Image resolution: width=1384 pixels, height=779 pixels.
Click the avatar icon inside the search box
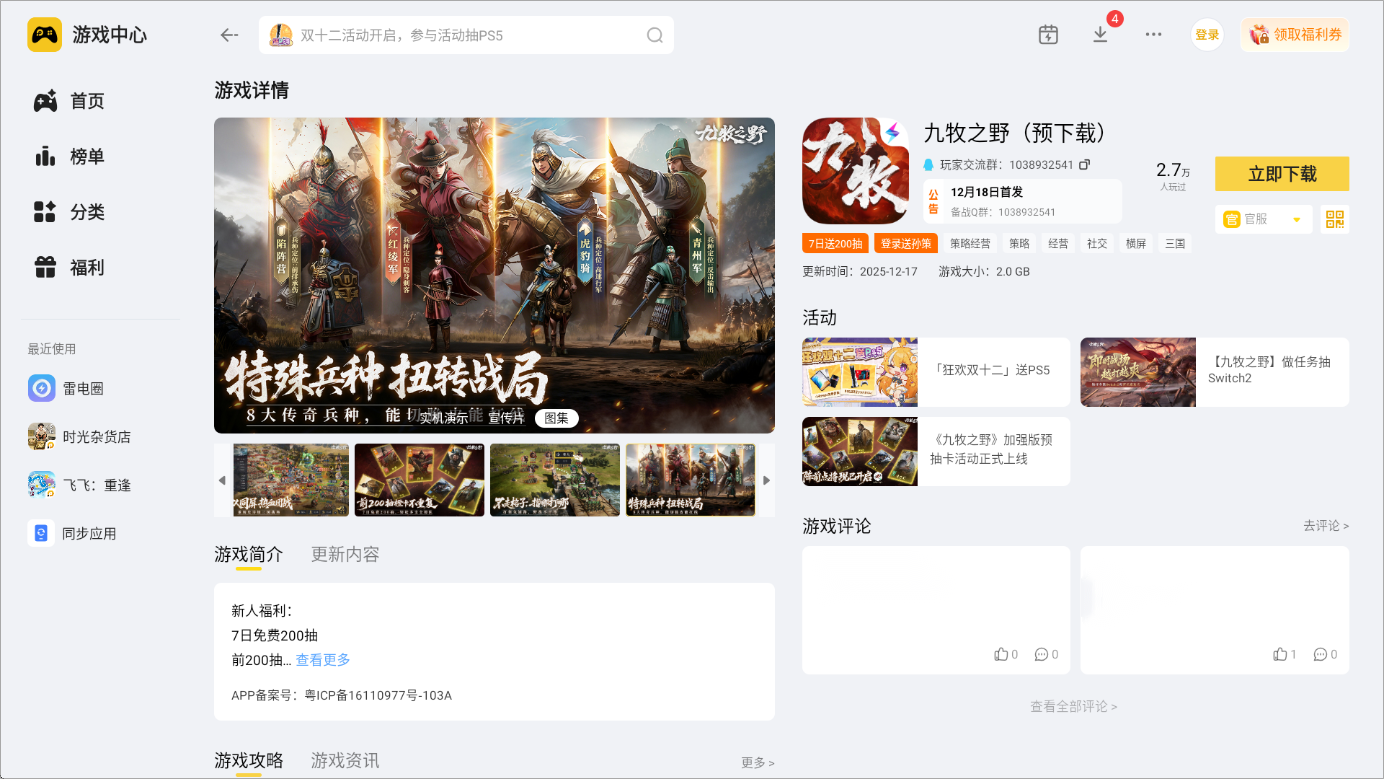(281, 35)
